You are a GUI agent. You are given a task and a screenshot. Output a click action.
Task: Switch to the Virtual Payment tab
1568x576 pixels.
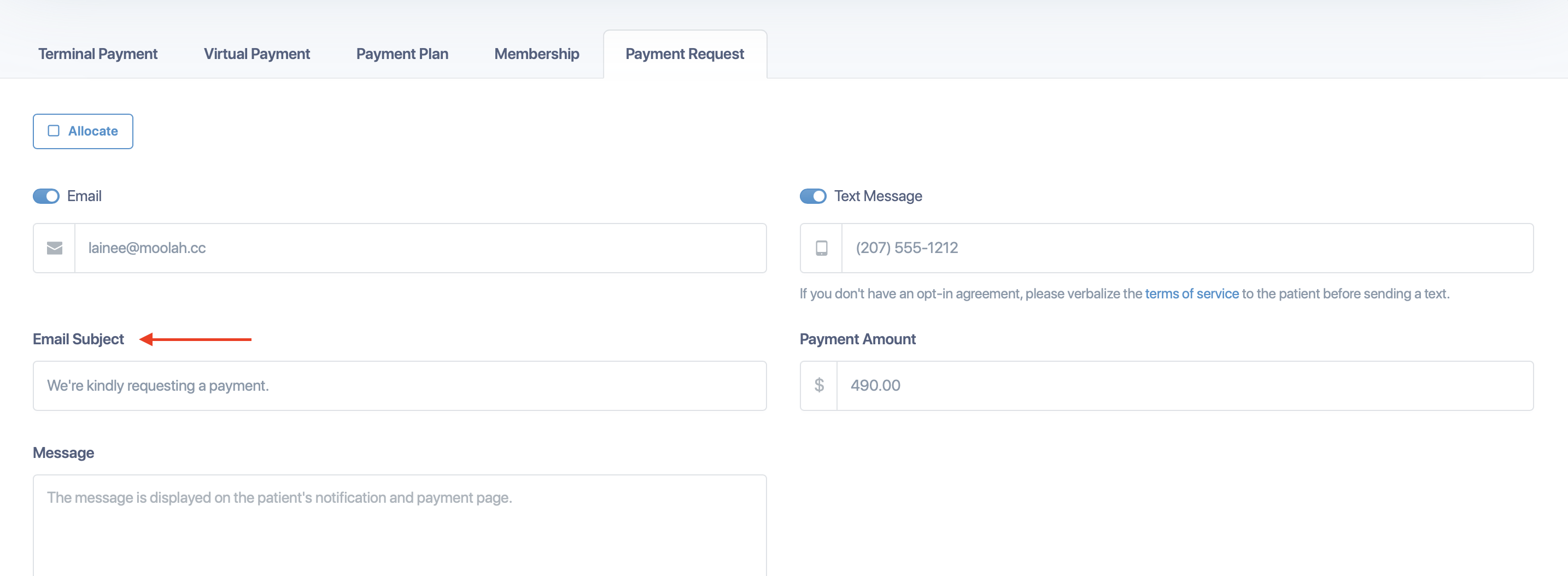[256, 54]
